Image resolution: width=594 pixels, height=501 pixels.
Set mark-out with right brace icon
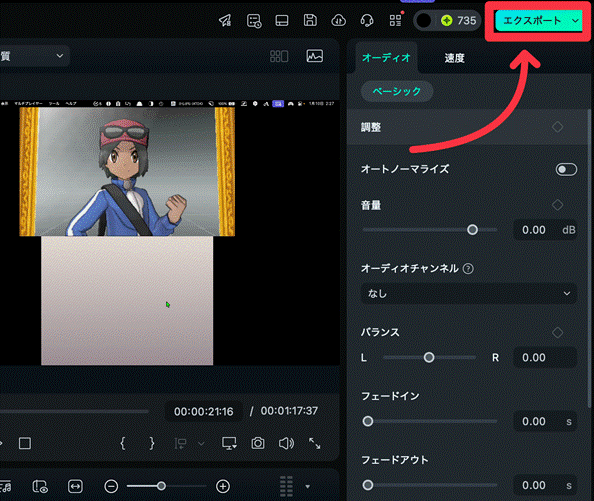coord(152,443)
